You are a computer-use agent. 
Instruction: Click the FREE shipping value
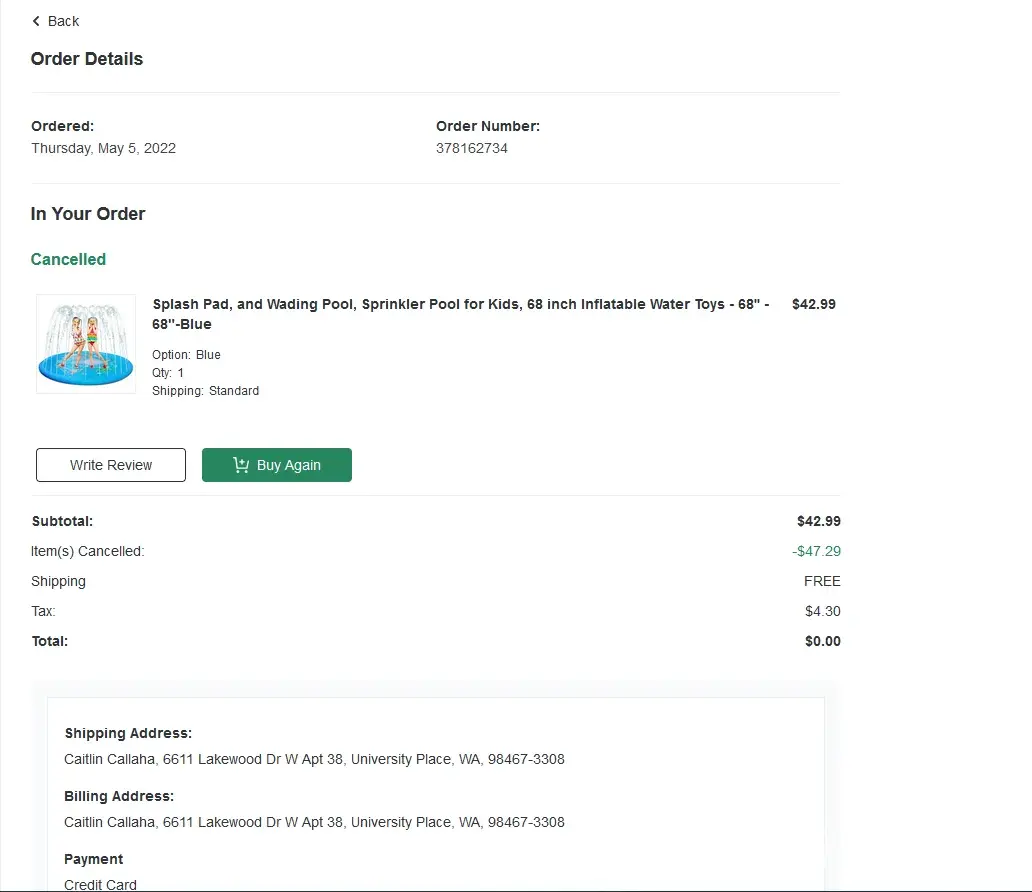822,581
